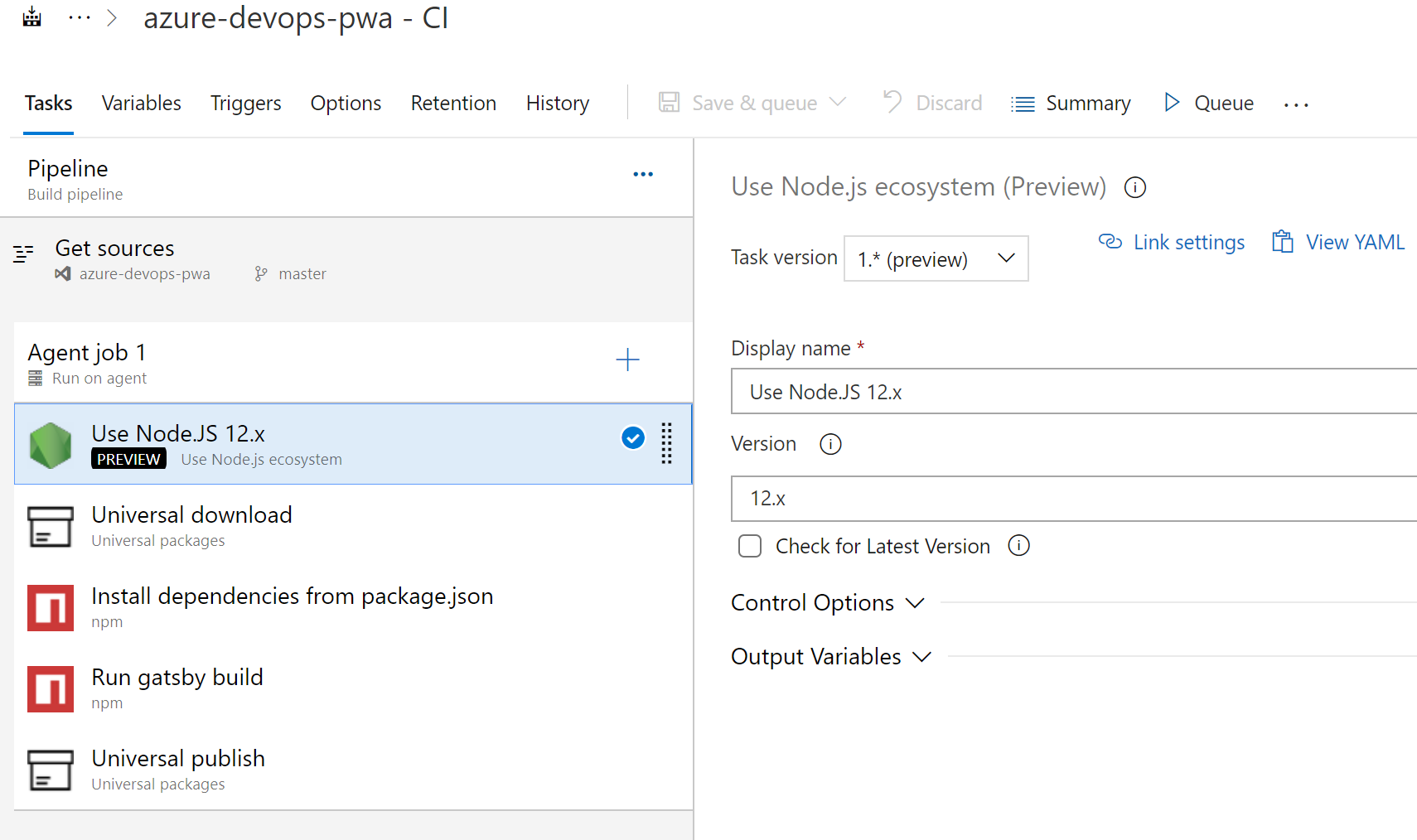
Task: Select the Universal download task
Action: pos(353,526)
